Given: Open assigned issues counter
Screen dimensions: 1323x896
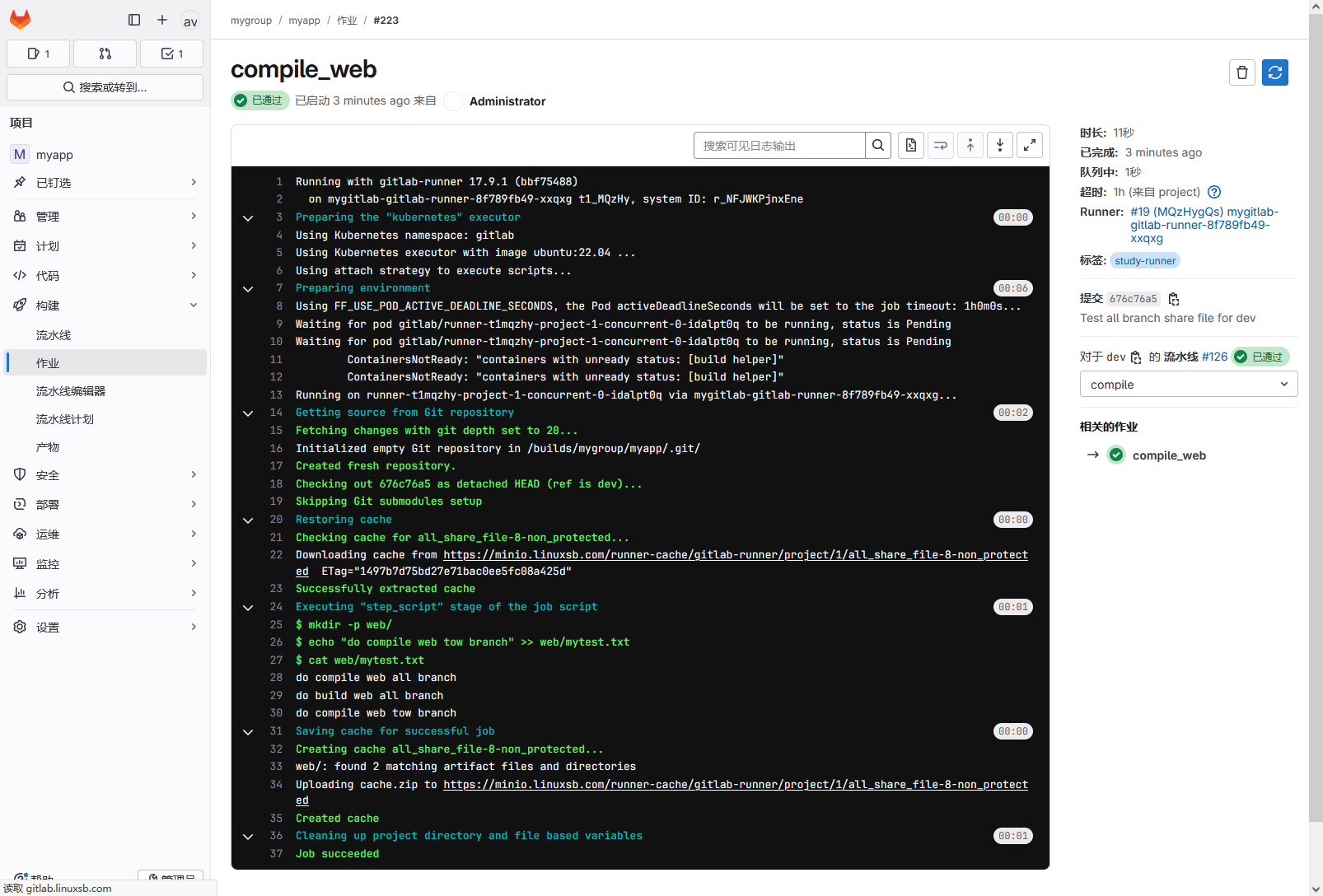Looking at the screenshot, I should coord(39,54).
